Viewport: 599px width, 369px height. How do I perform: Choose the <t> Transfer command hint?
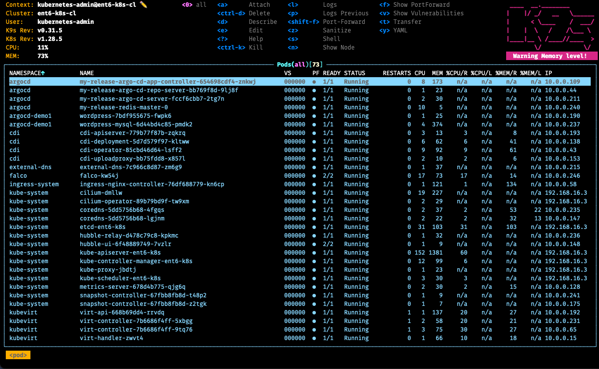point(401,22)
